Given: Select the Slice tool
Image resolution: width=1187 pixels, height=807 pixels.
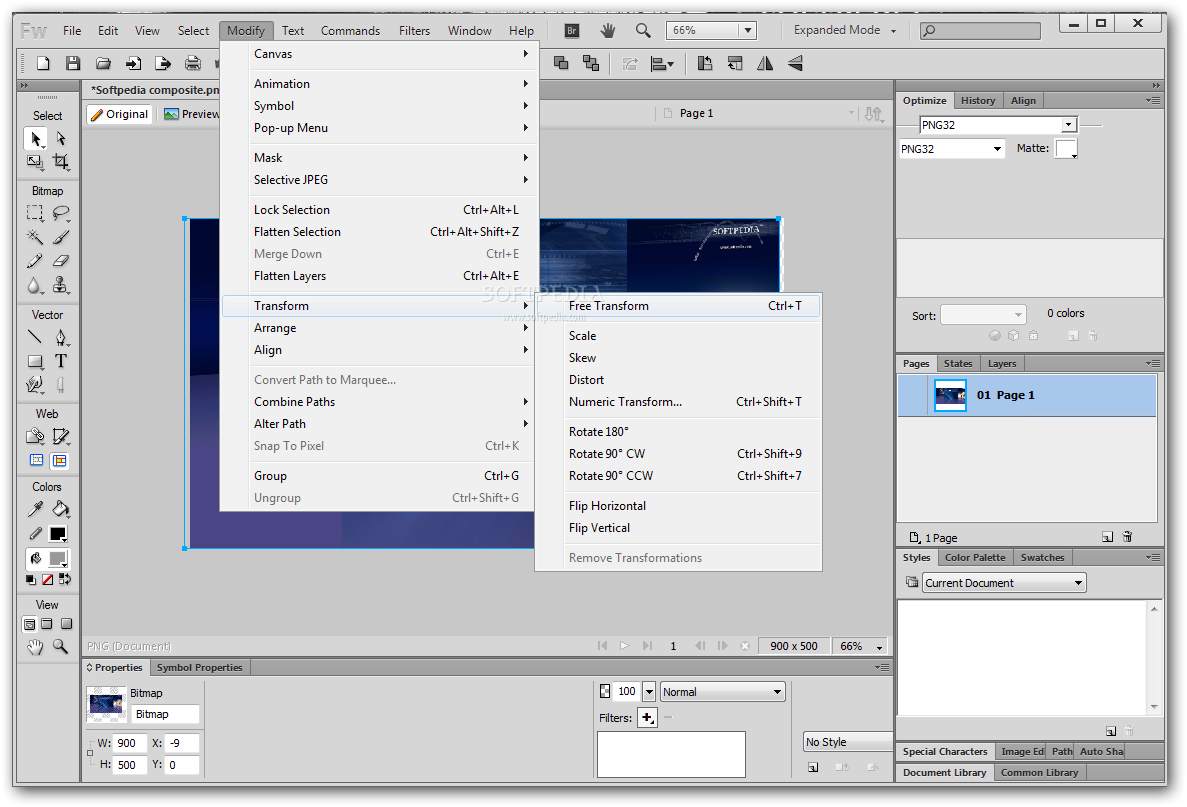Looking at the screenshot, I should tap(61, 436).
